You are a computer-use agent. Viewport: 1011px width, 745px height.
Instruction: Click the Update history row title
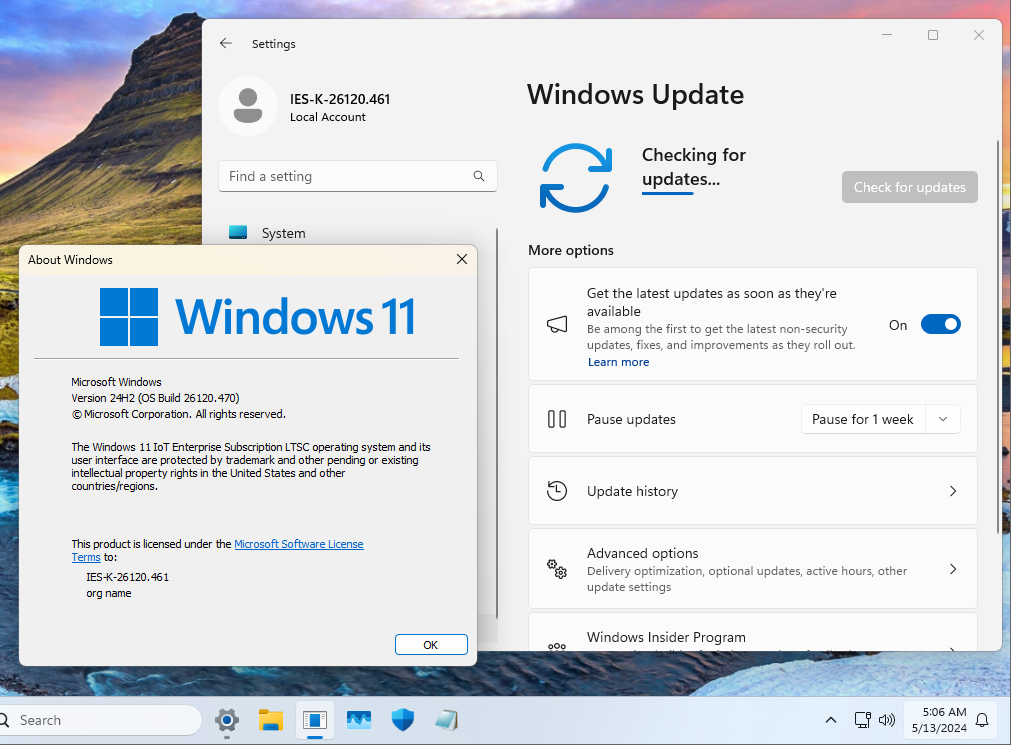632,491
